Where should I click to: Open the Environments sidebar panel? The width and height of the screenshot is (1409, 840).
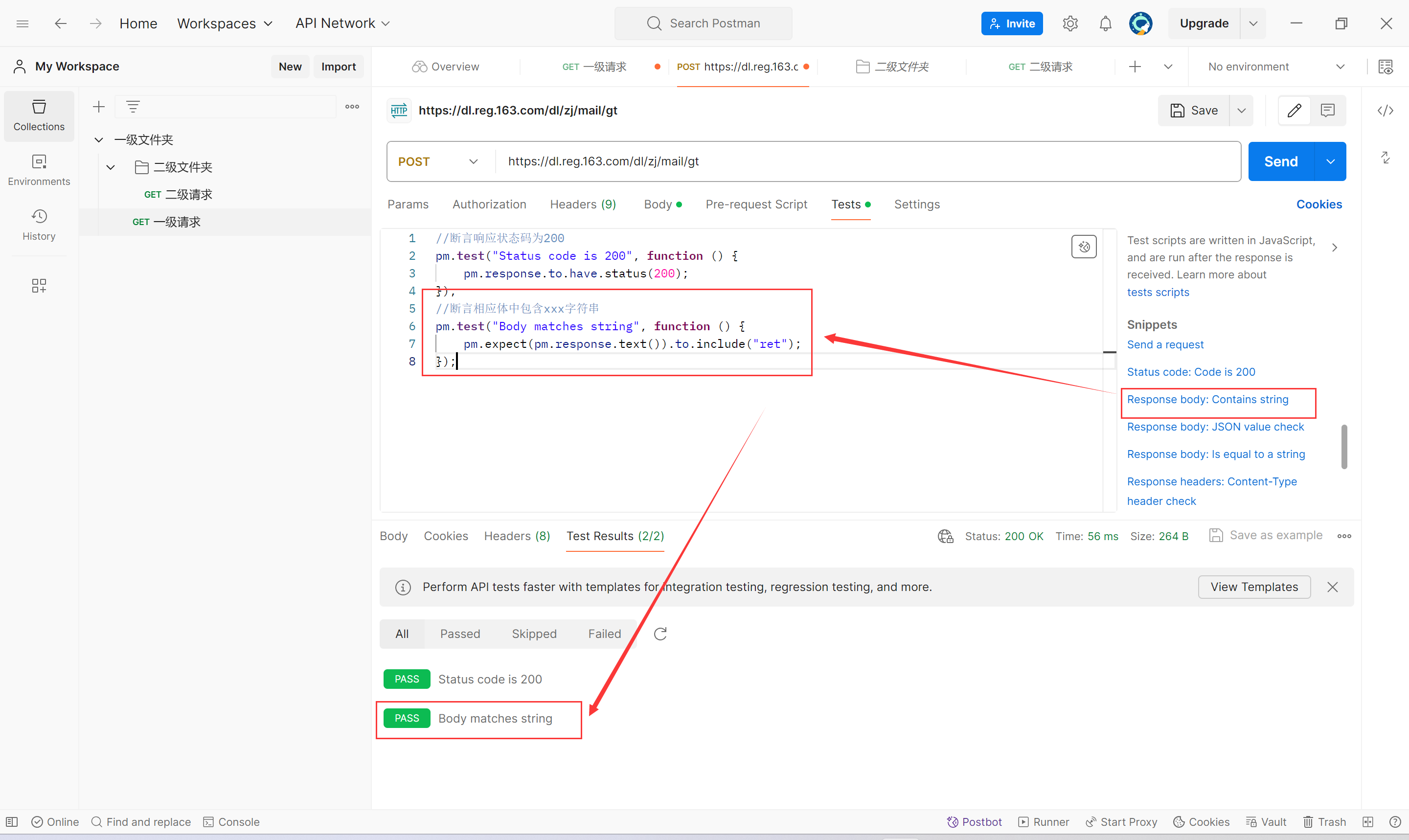[x=39, y=170]
